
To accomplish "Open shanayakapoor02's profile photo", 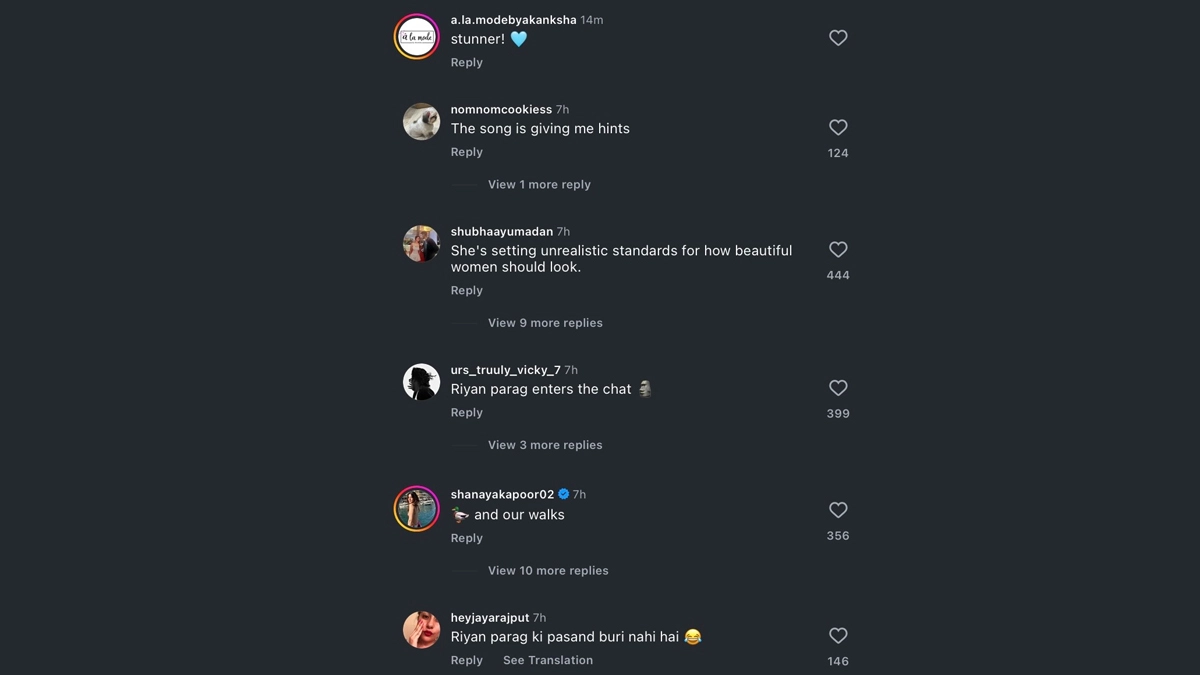I will [x=417, y=509].
